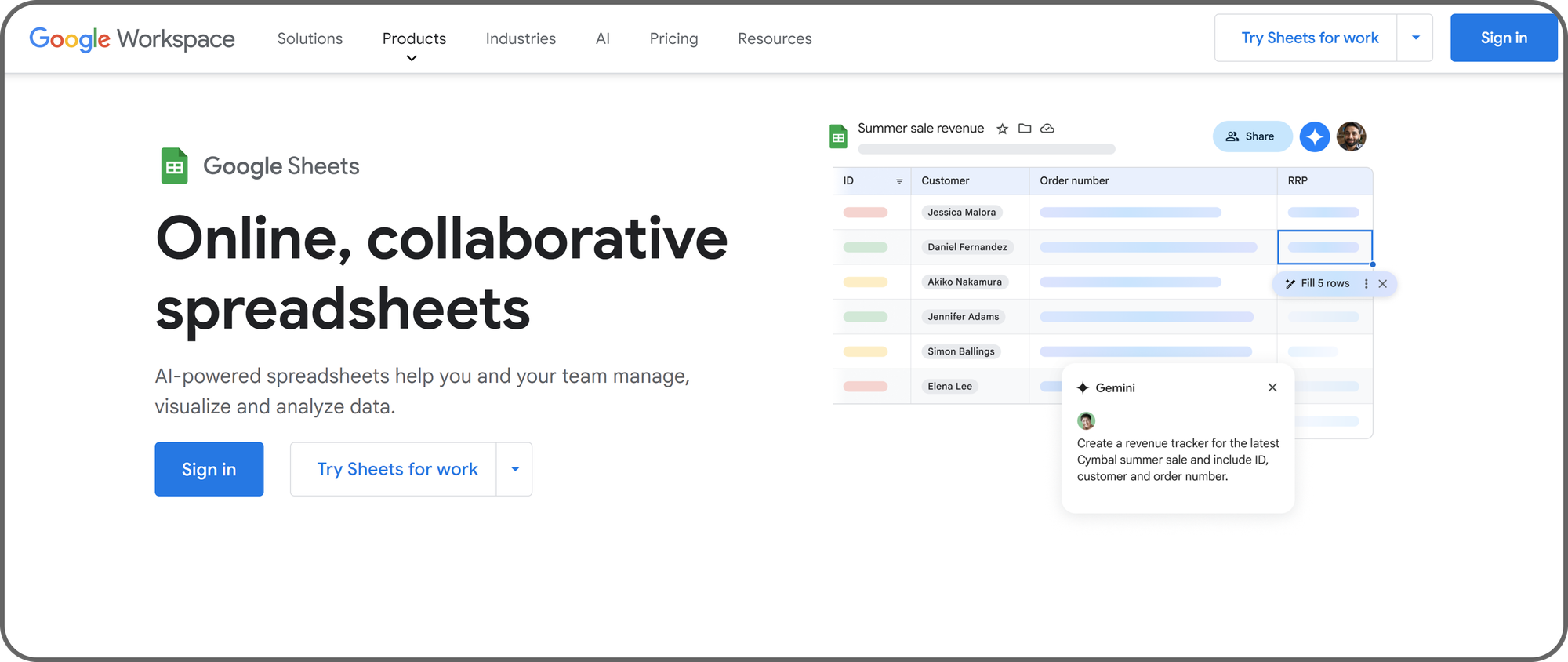Click the blue Sign in button below headline
The width and height of the screenshot is (1568, 662).
(x=209, y=469)
